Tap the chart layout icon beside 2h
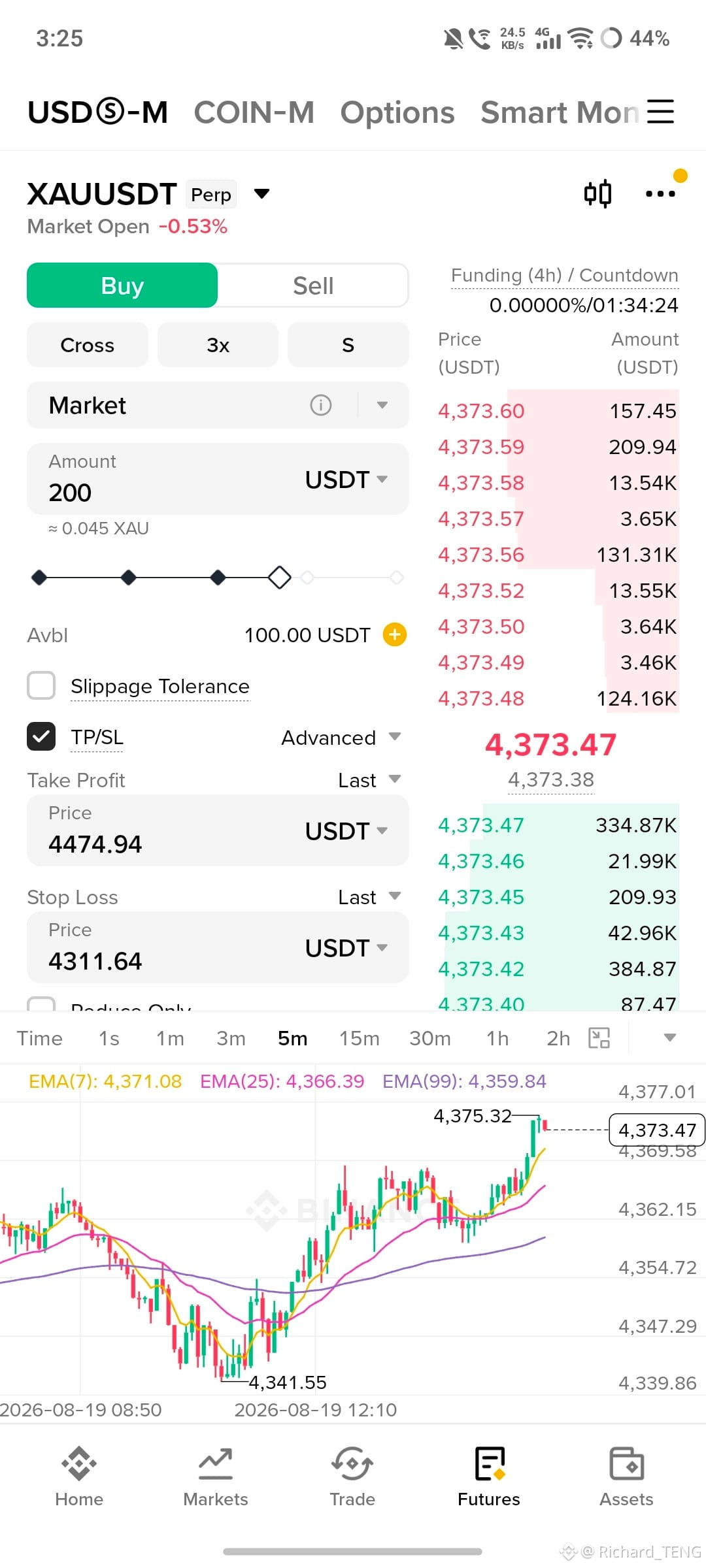706x1568 pixels. click(x=599, y=1037)
